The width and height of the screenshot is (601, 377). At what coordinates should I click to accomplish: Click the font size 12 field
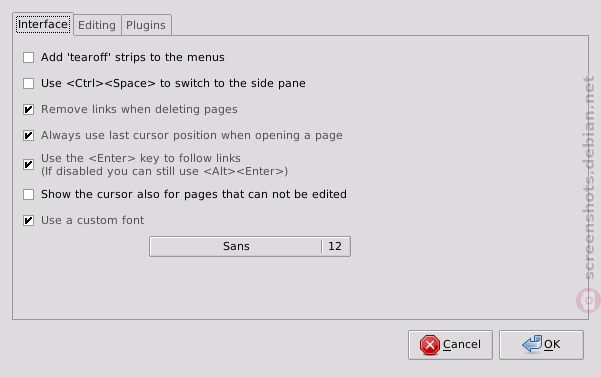click(x=335, y=246)
